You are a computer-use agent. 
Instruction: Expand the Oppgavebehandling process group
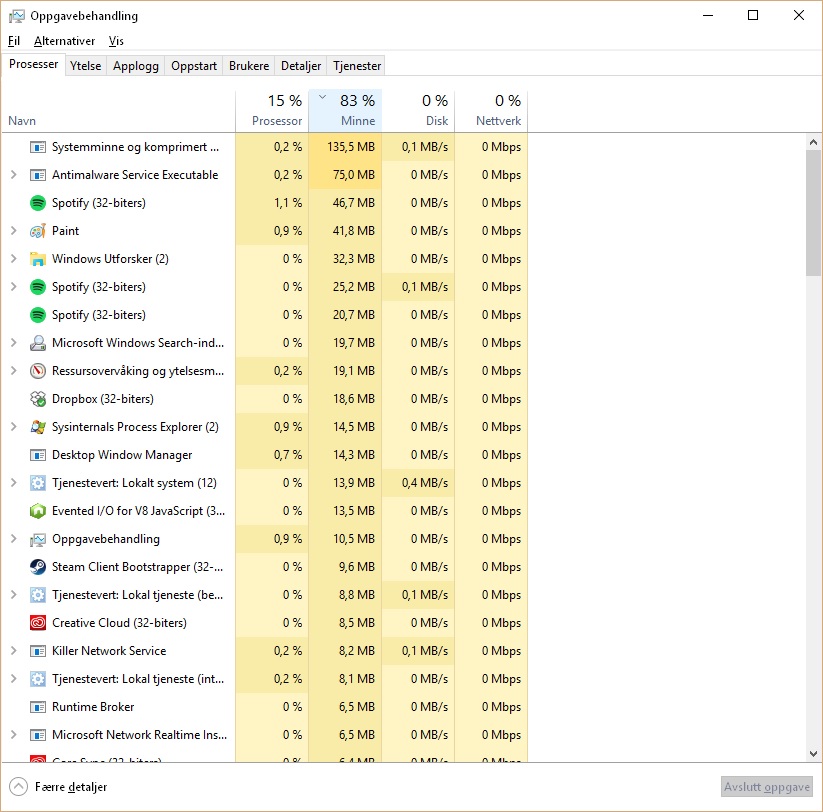(14, 539)
